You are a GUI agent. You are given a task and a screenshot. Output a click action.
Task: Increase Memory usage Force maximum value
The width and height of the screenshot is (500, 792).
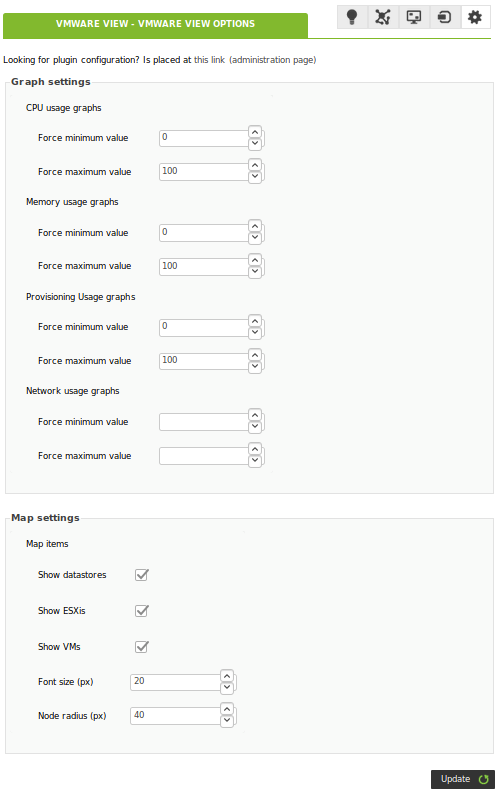pyautogui.click(x=255, y=260)
